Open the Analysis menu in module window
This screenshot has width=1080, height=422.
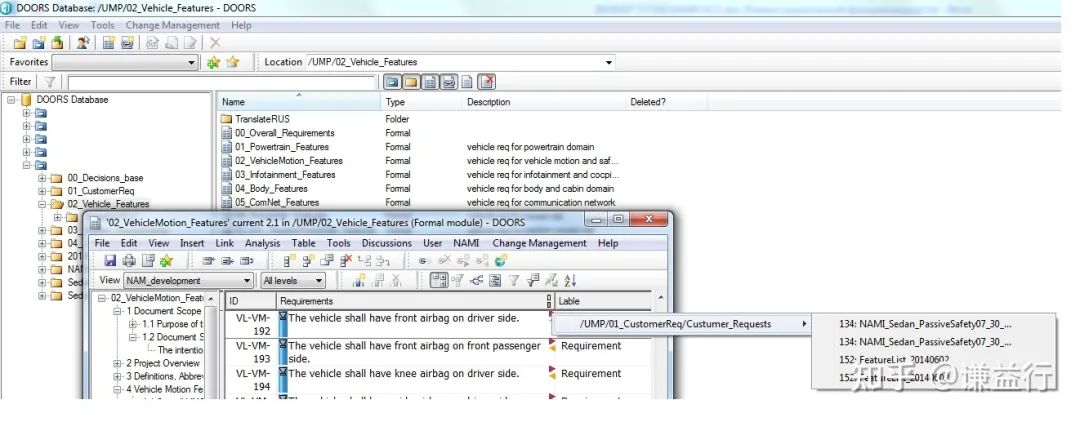(262, 243)
